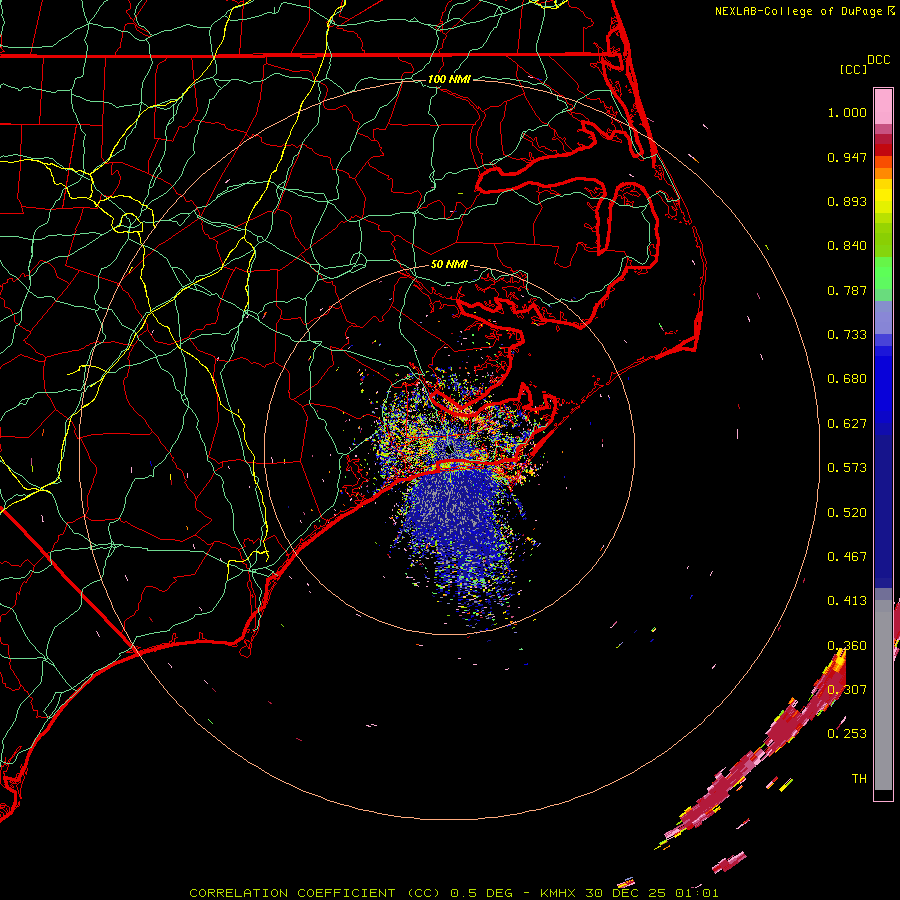Click the KMHX station identifier
The height and width of the screenshot is (900, 900).
[558, 893]
